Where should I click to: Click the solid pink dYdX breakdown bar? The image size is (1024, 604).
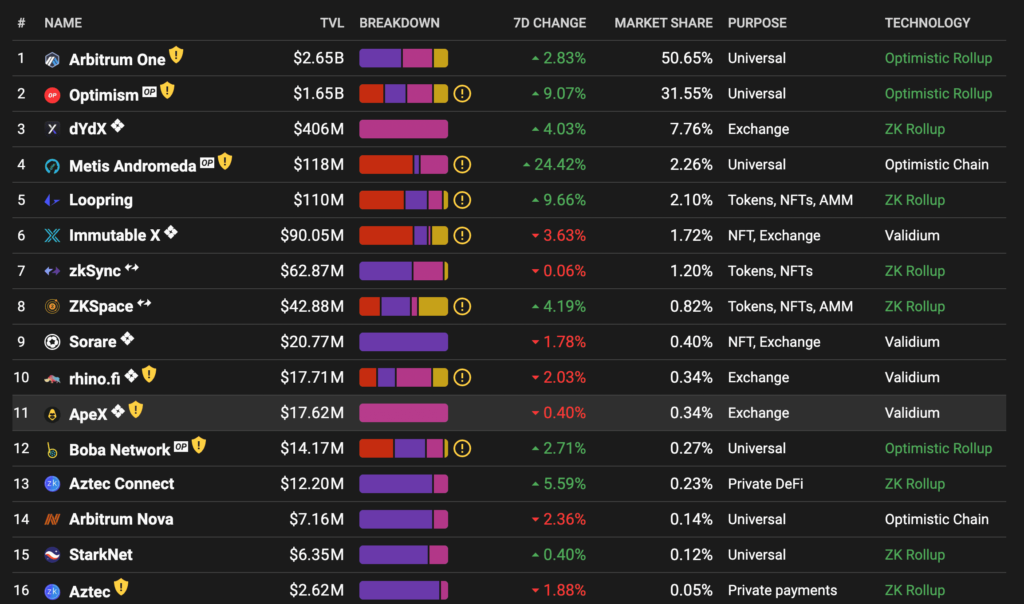(404, 129)
